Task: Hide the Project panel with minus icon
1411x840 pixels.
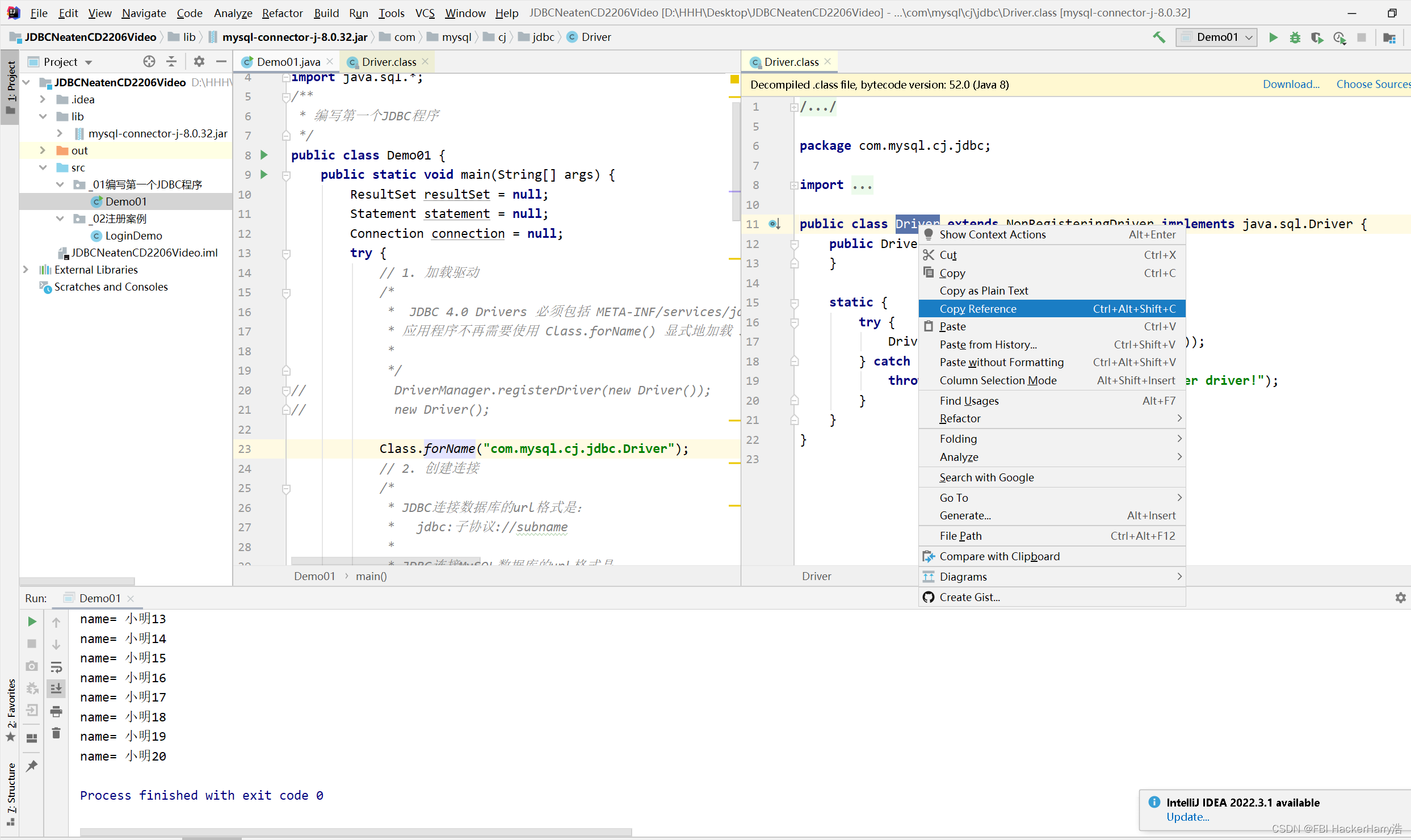Action: 221,61
